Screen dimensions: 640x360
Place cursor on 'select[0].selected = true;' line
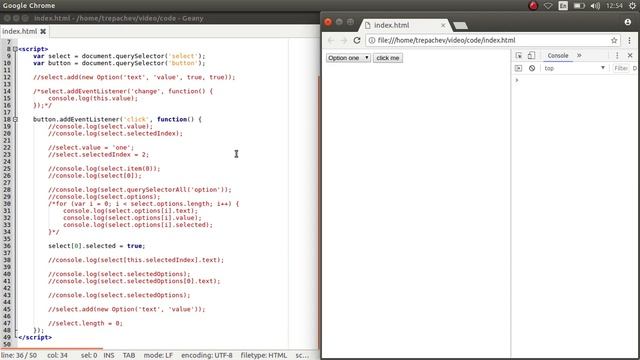point(96,246)
